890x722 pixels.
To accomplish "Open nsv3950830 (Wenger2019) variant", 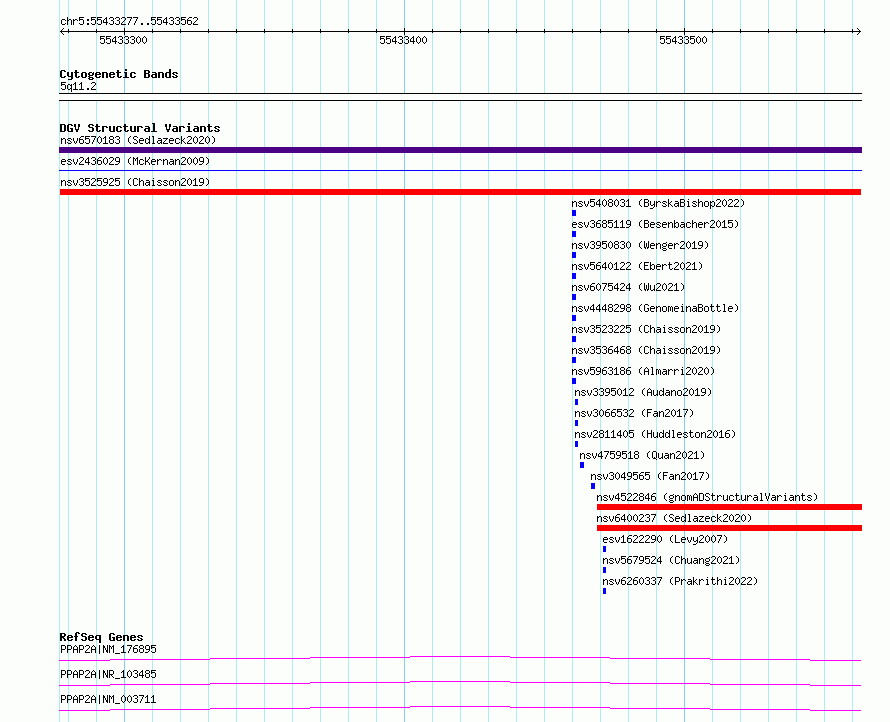I will pyautogui.click(x=640, y=245).
